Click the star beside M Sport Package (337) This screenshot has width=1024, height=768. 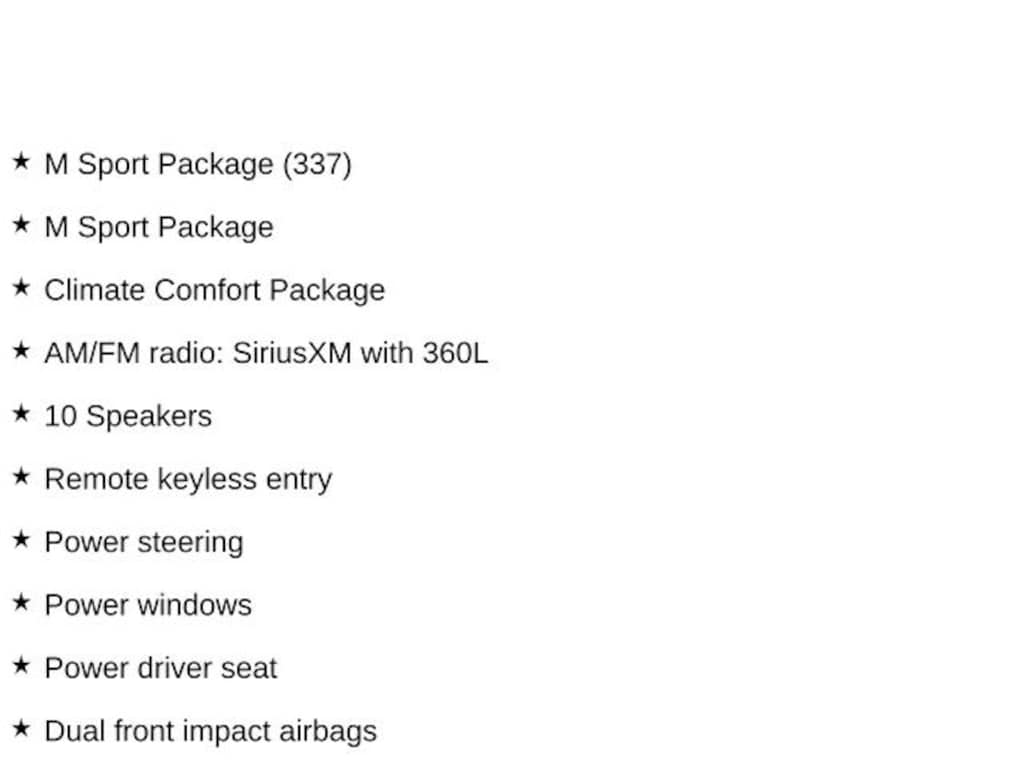[x=21, y=161]
